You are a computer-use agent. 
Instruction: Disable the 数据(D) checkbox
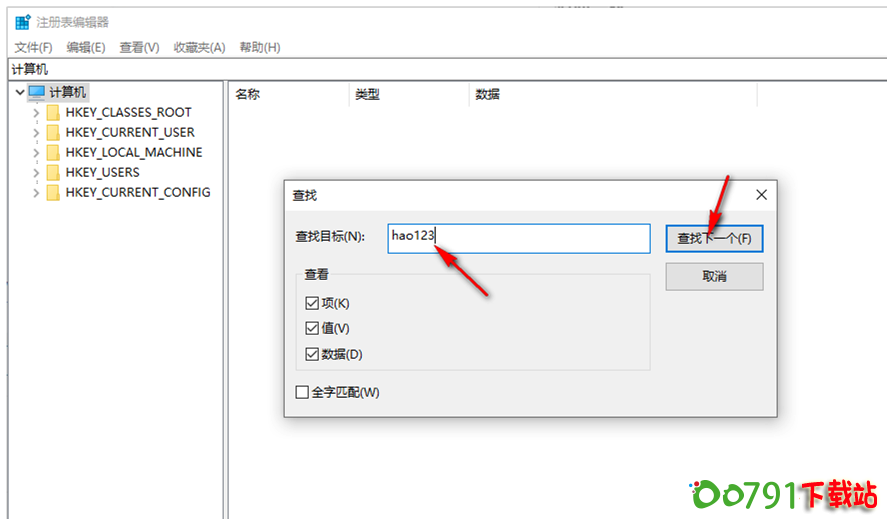click(312, 354)
